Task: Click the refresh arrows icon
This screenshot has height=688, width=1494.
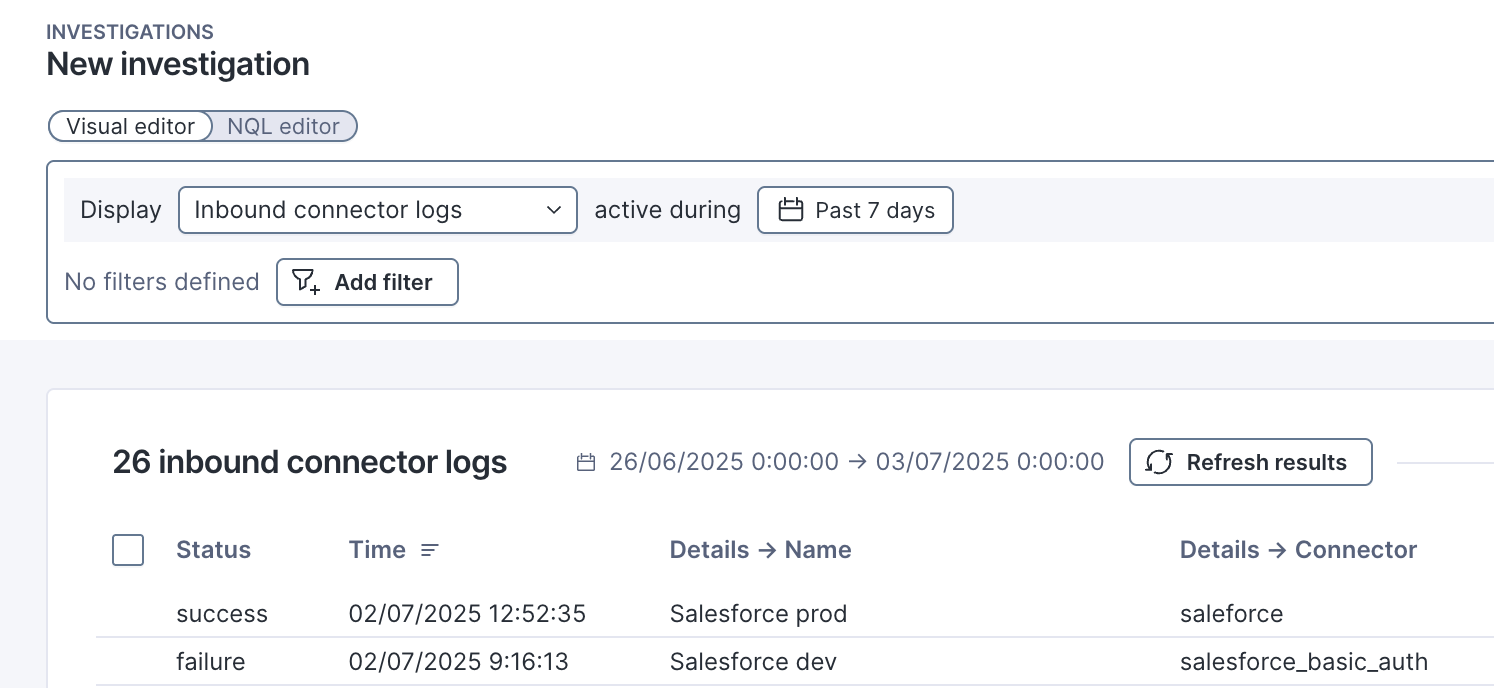Action: (1159, 462)
